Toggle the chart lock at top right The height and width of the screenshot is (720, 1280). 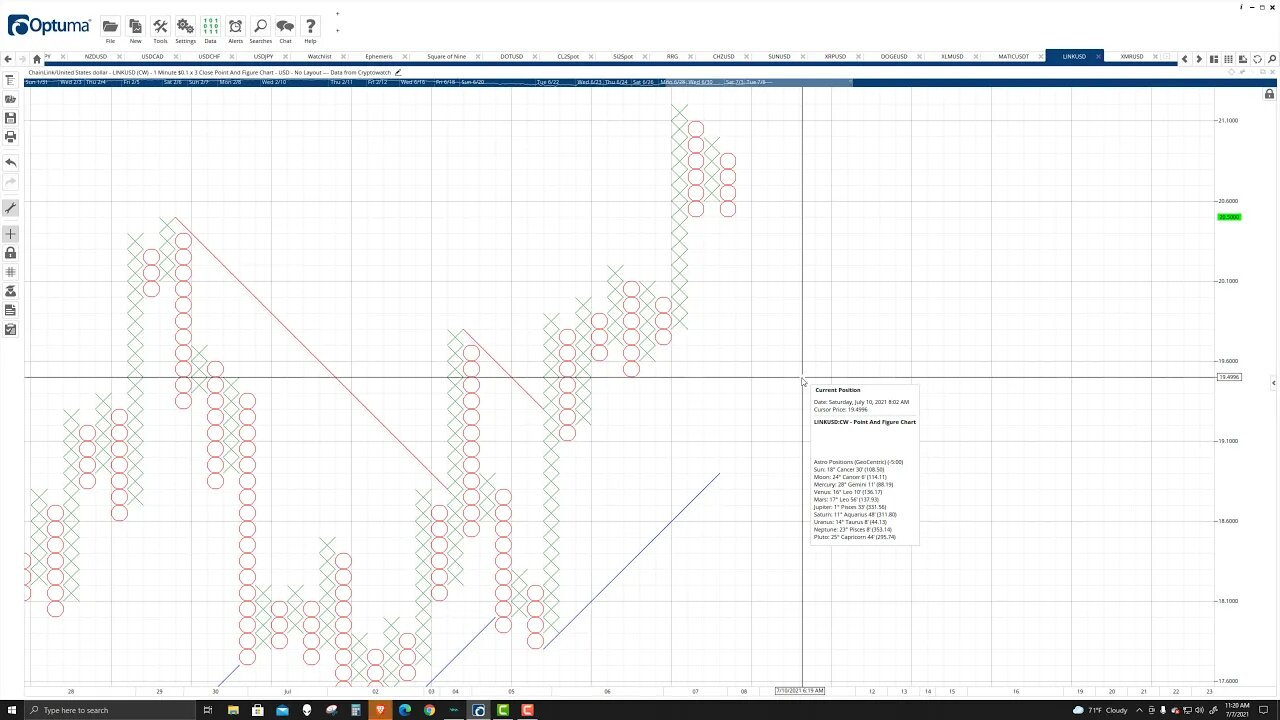(1269, 94)
